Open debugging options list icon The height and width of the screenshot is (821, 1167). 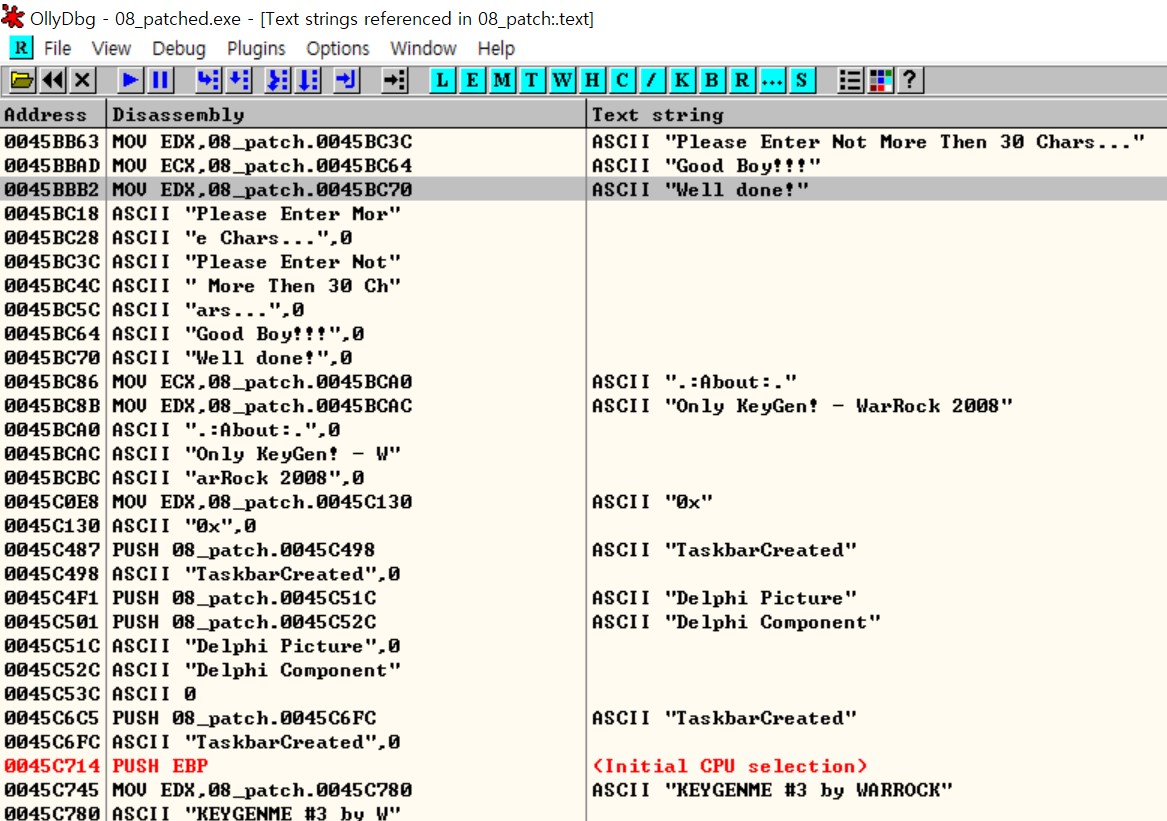pos(850,80)
